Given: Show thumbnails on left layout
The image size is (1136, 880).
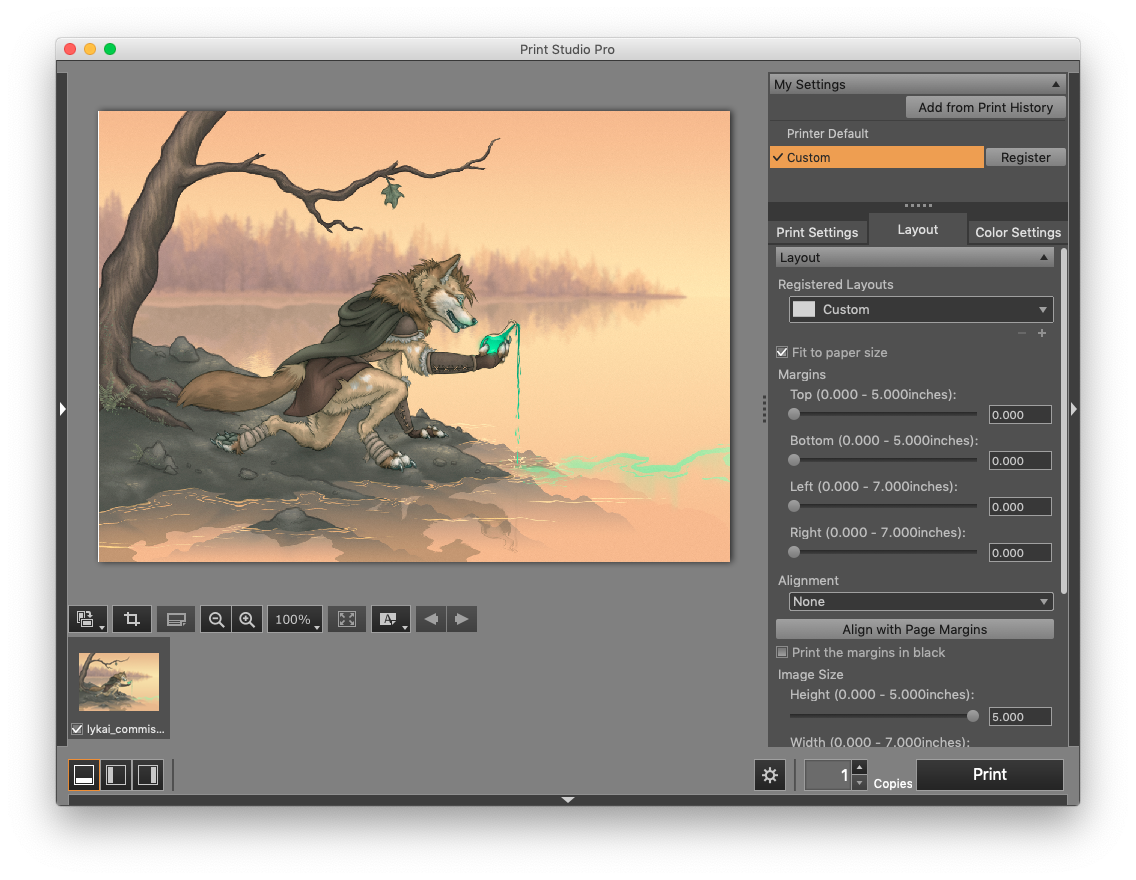Looking at the screenshot, I should click(116, 775).
